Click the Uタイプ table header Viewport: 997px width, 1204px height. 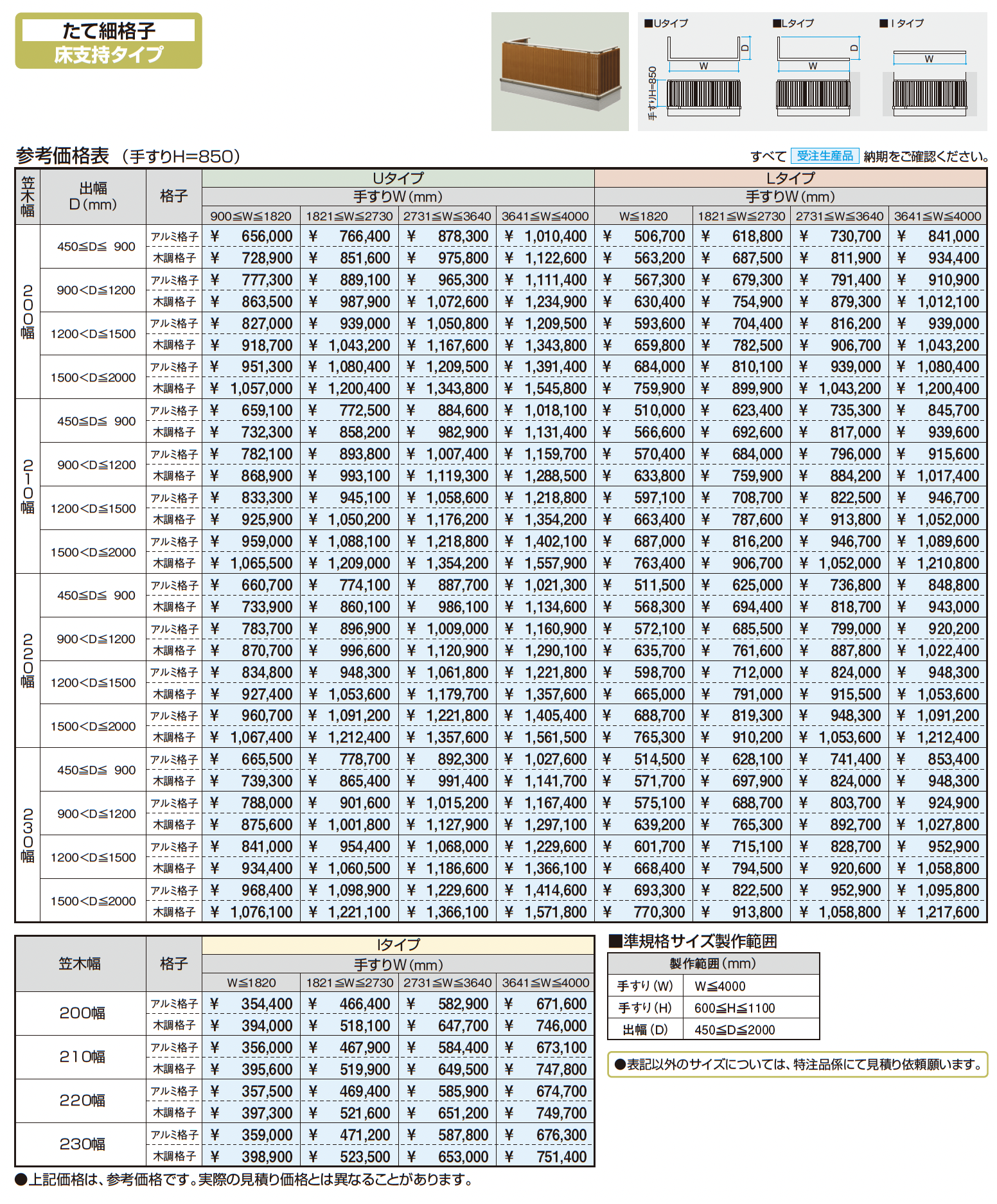pos(398,178)
